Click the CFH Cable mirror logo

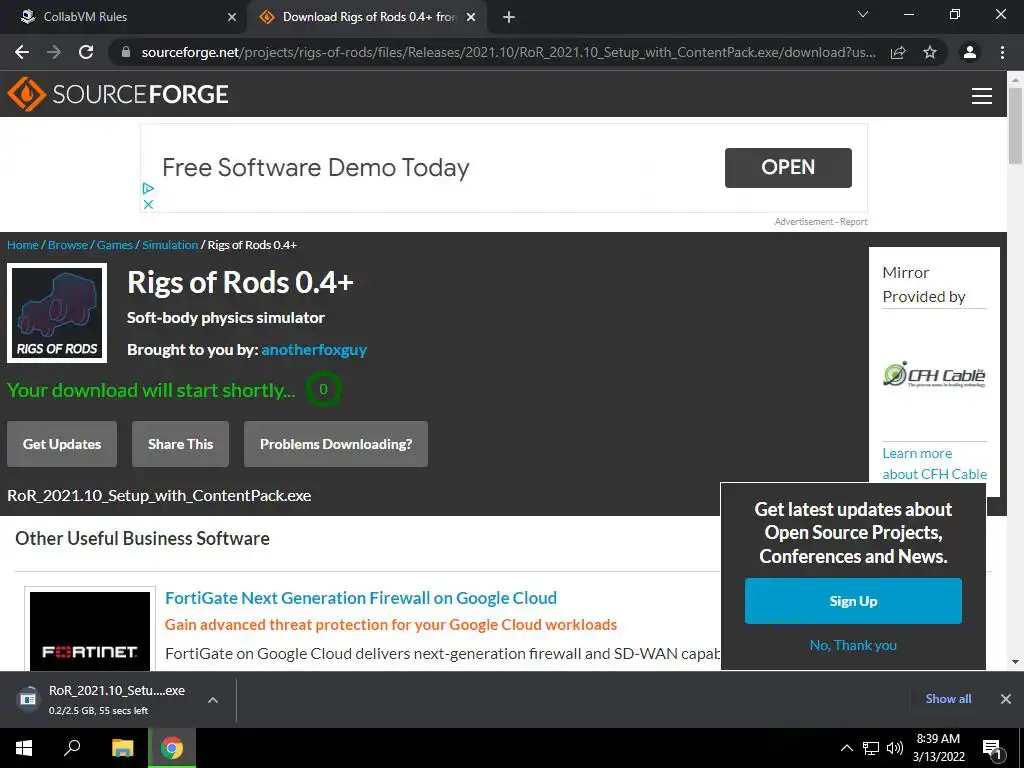[934, 374]
